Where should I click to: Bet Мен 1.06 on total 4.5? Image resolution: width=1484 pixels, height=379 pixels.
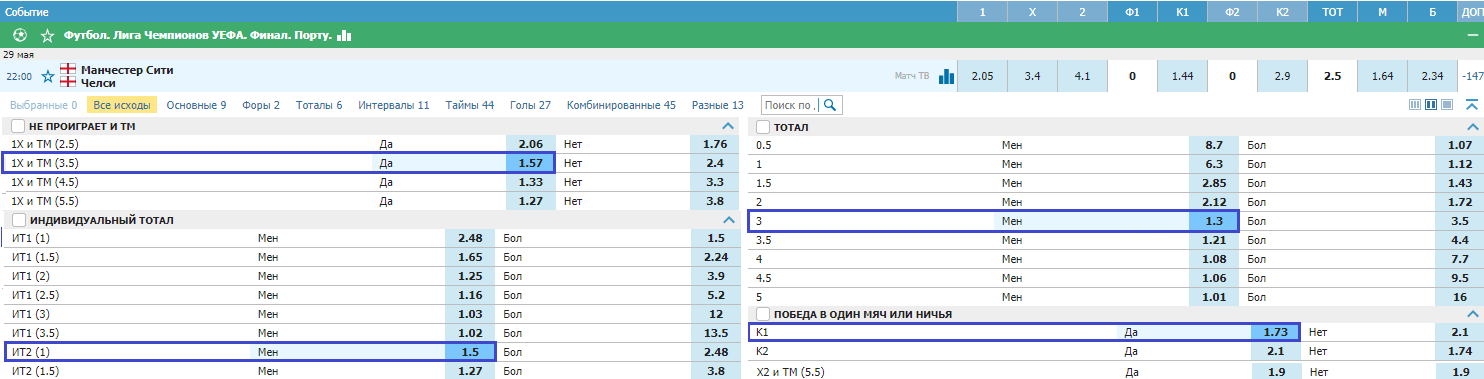tap(1214, 278)
